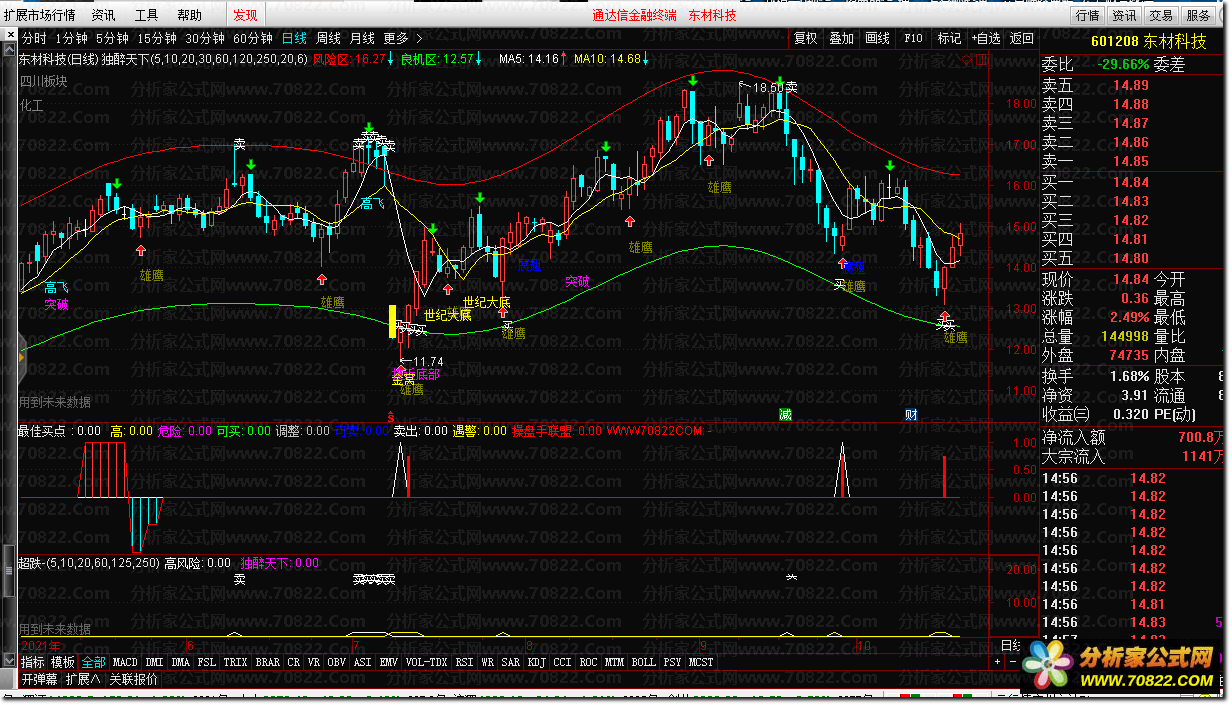Switch indicator to KDJ
Screen dimensions: 1232x705
[537, 662]
